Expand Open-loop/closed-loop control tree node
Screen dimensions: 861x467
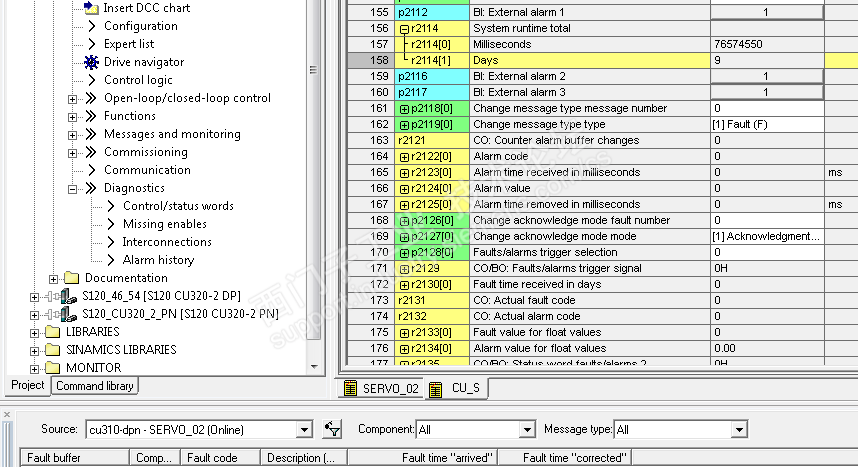pos(72,99)
